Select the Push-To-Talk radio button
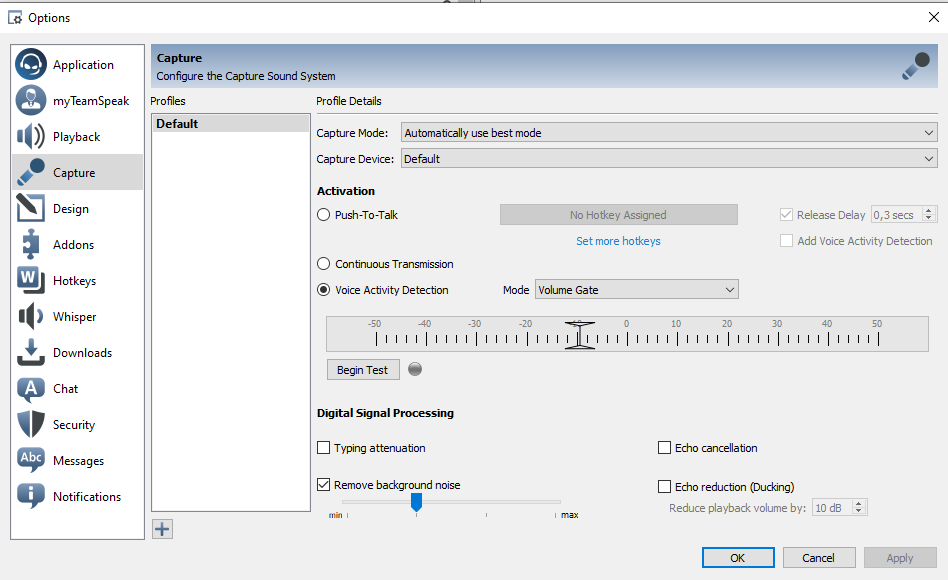This screenshot has height=580, width=948. [323, 215]
